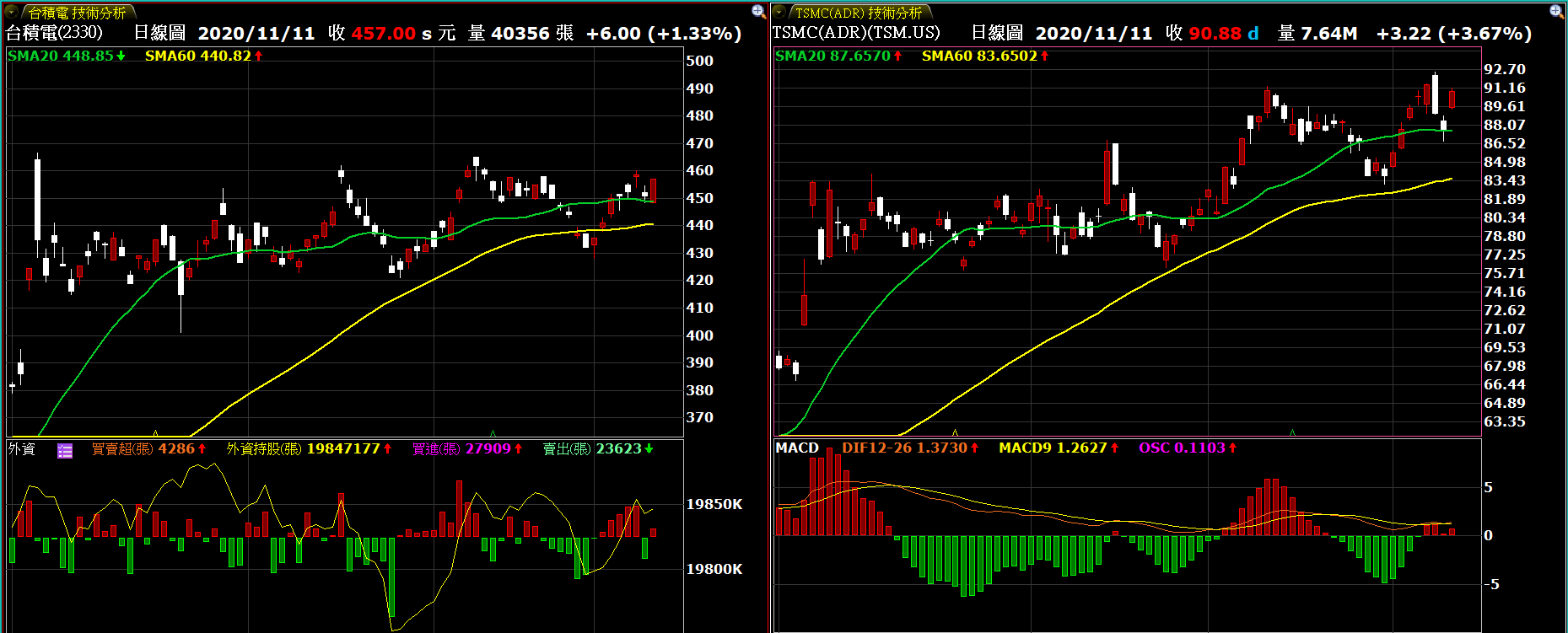Click the SMA20 87.6570 indicator label
The height and width of the screenshot is (633, 1568).
pos(838,56)
